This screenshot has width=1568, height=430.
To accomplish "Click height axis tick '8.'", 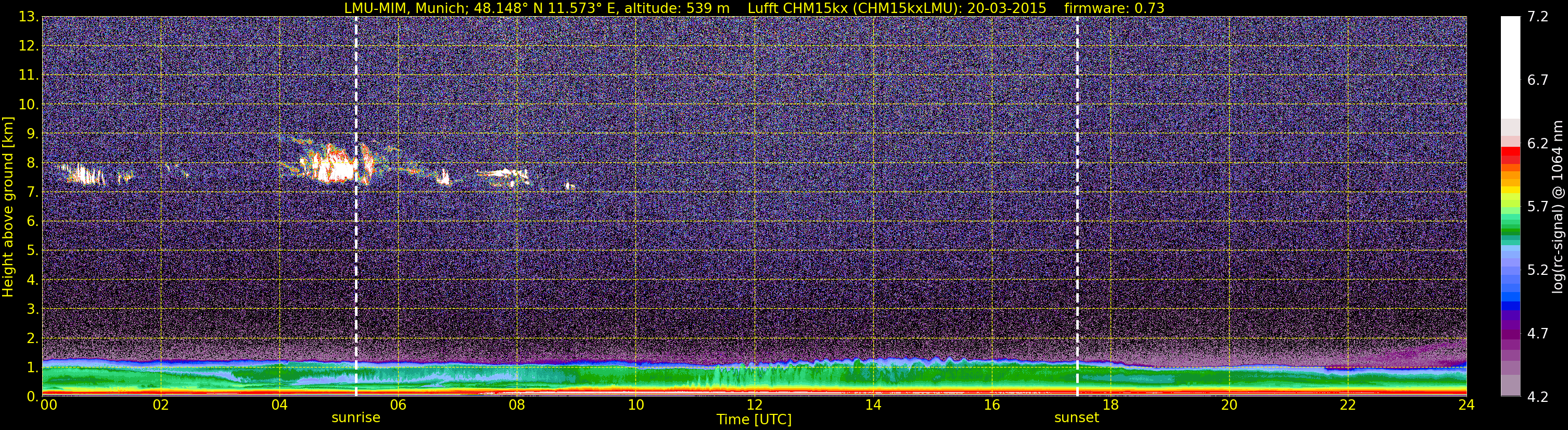I will click(x=32, y=163).
